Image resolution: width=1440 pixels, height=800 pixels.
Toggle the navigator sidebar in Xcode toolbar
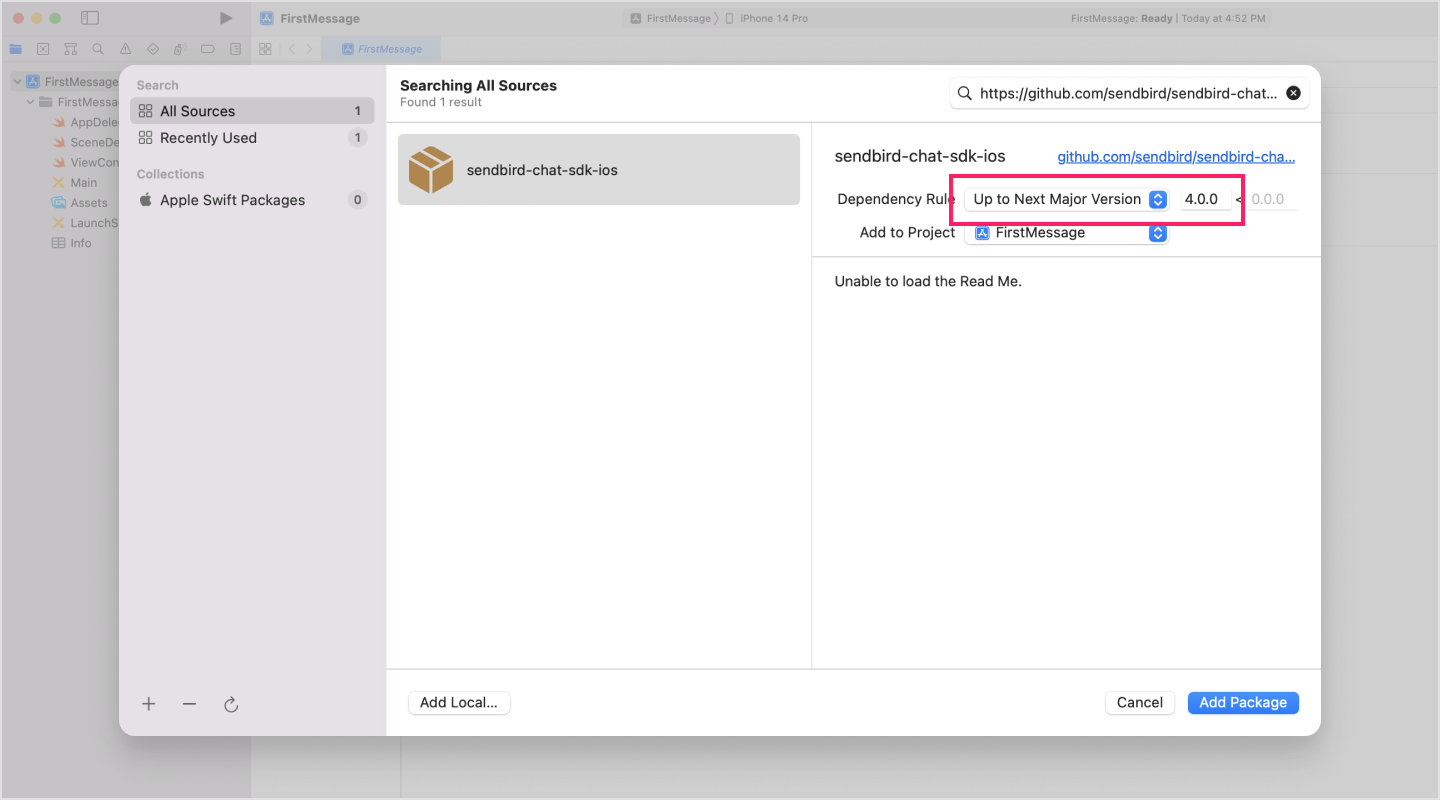click(90, 18)
